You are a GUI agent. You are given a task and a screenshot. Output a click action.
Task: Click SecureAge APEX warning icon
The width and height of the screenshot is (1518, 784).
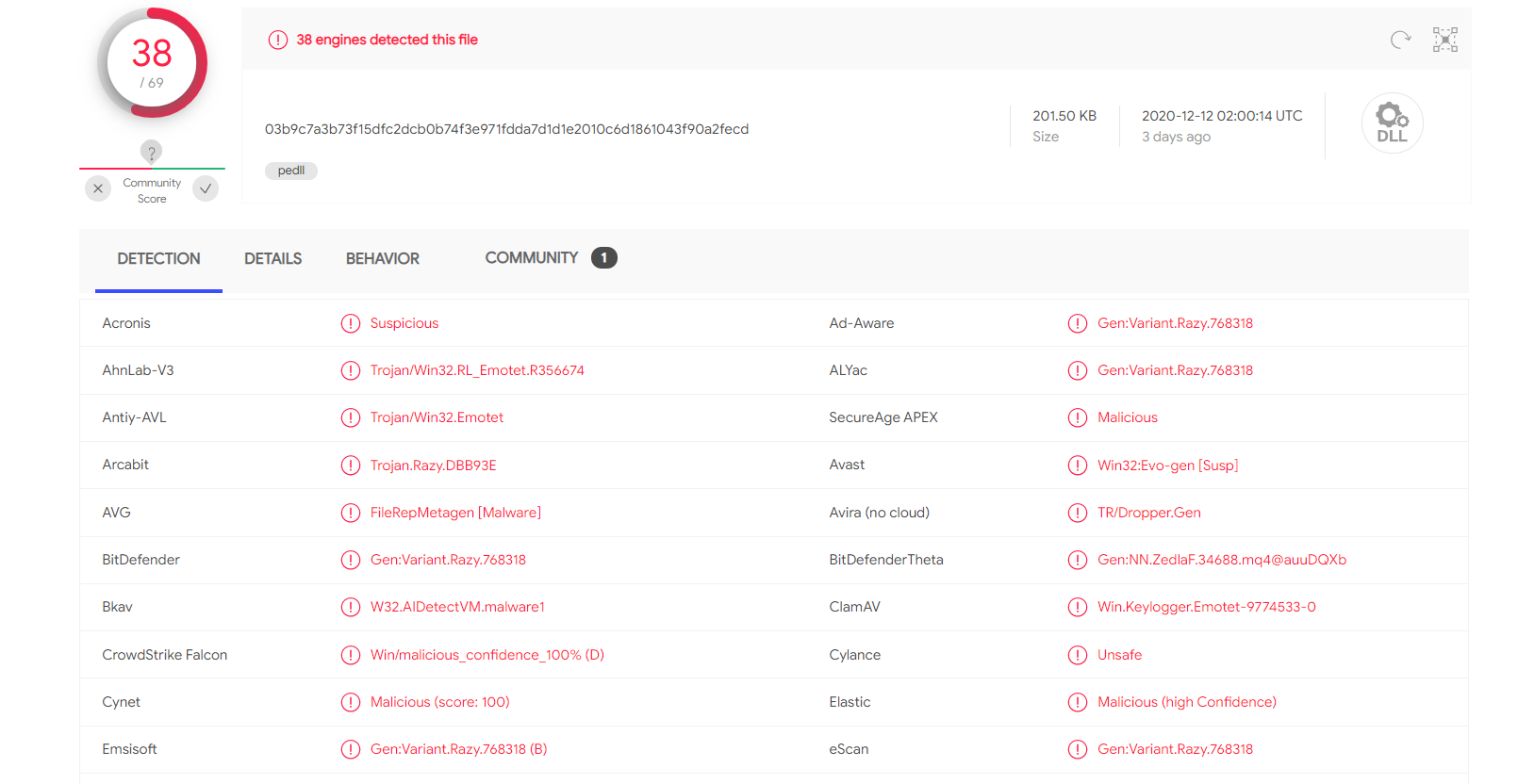[1078, 417]
